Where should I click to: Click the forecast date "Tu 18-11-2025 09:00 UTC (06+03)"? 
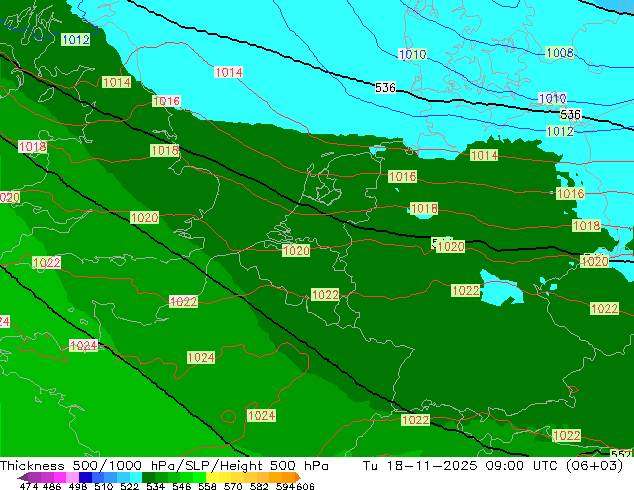click(x=493, y=466)
